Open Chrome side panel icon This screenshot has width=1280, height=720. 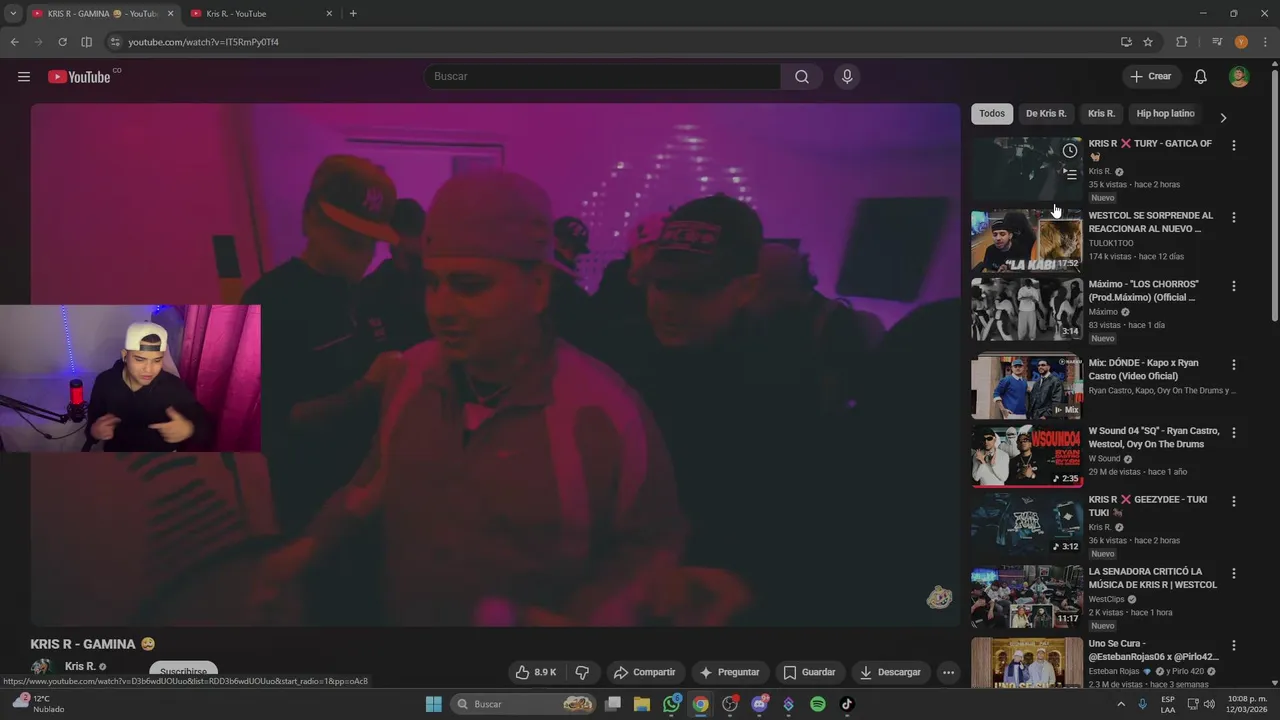click(x=87, y=42)
